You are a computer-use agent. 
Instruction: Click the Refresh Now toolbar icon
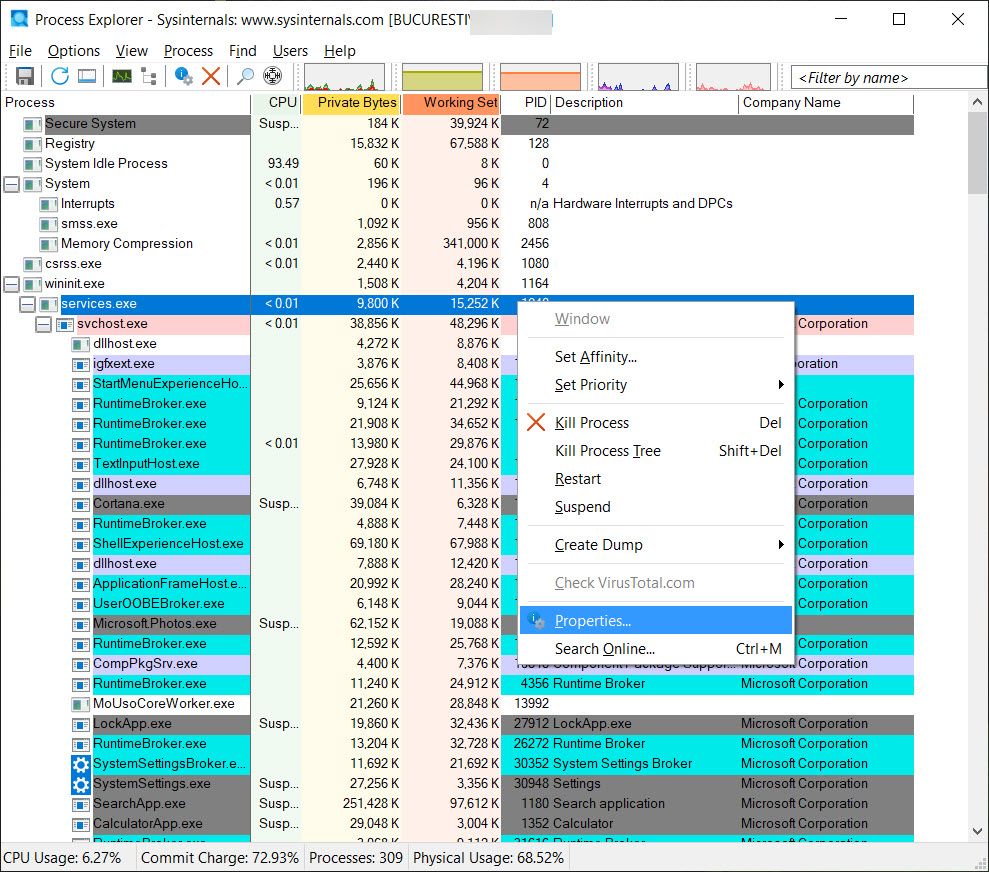click(60, 76)
